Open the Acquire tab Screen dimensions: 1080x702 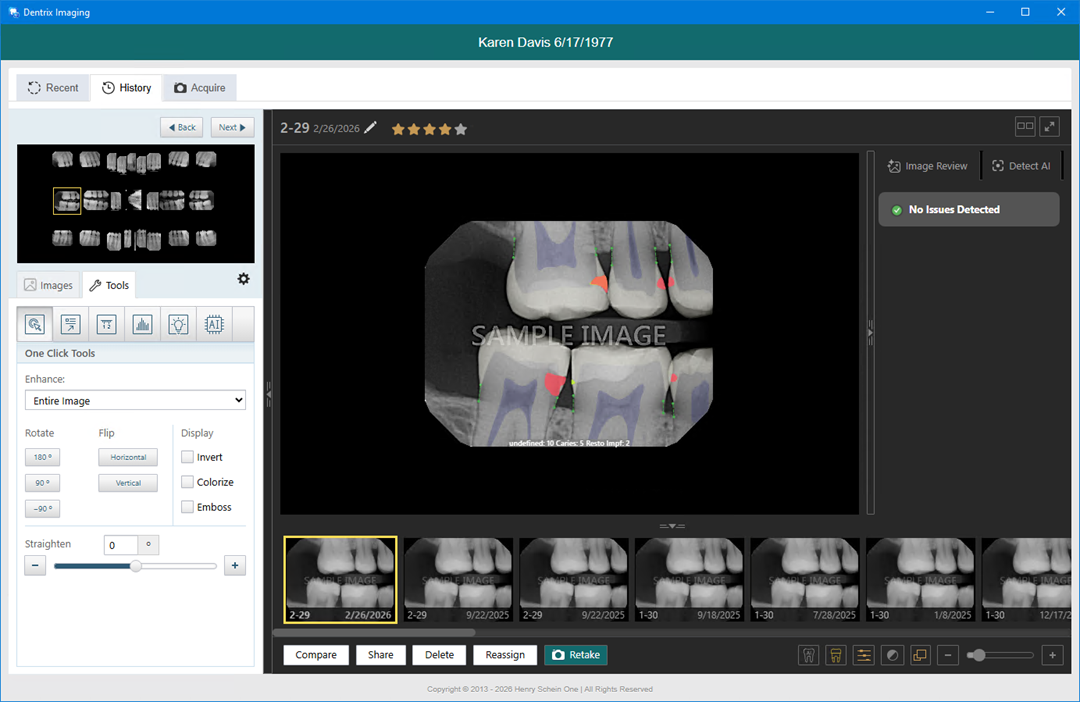pos(200,88)
